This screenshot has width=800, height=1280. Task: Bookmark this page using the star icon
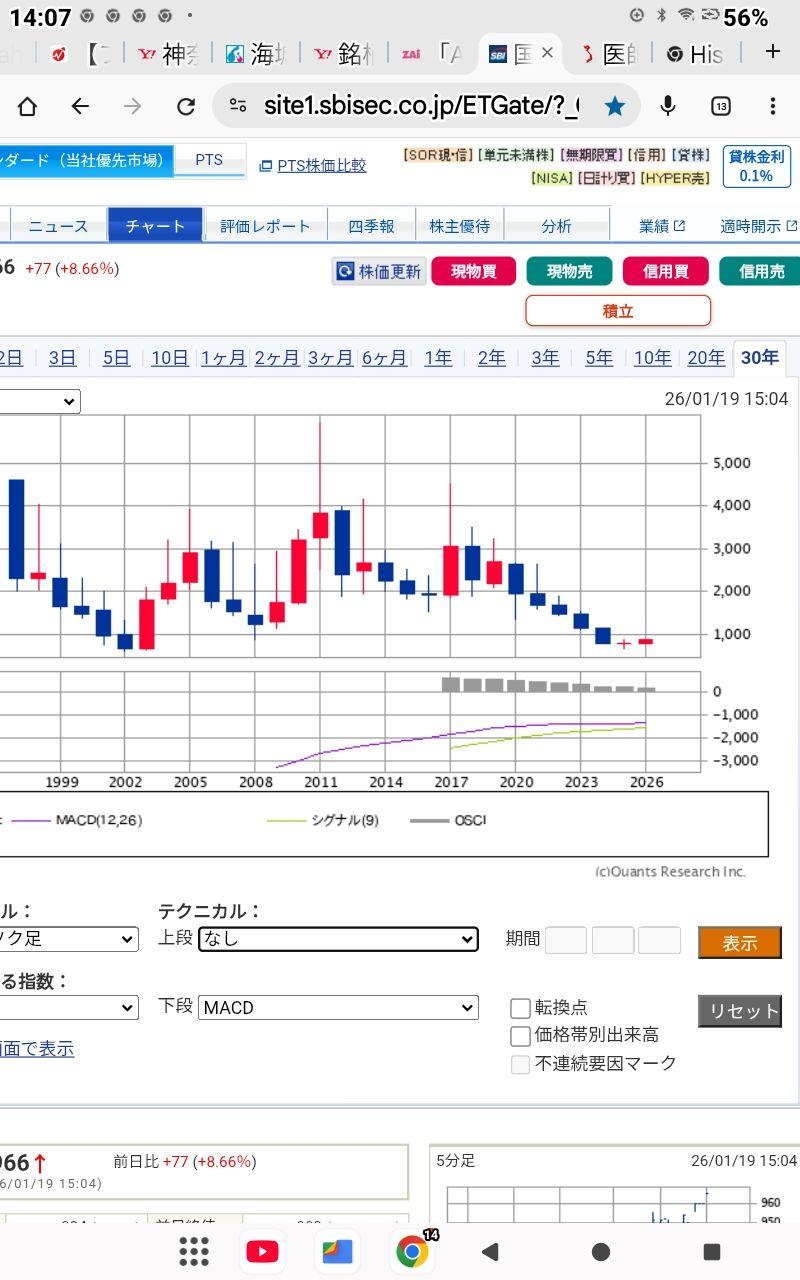click(x=615, y=106)
